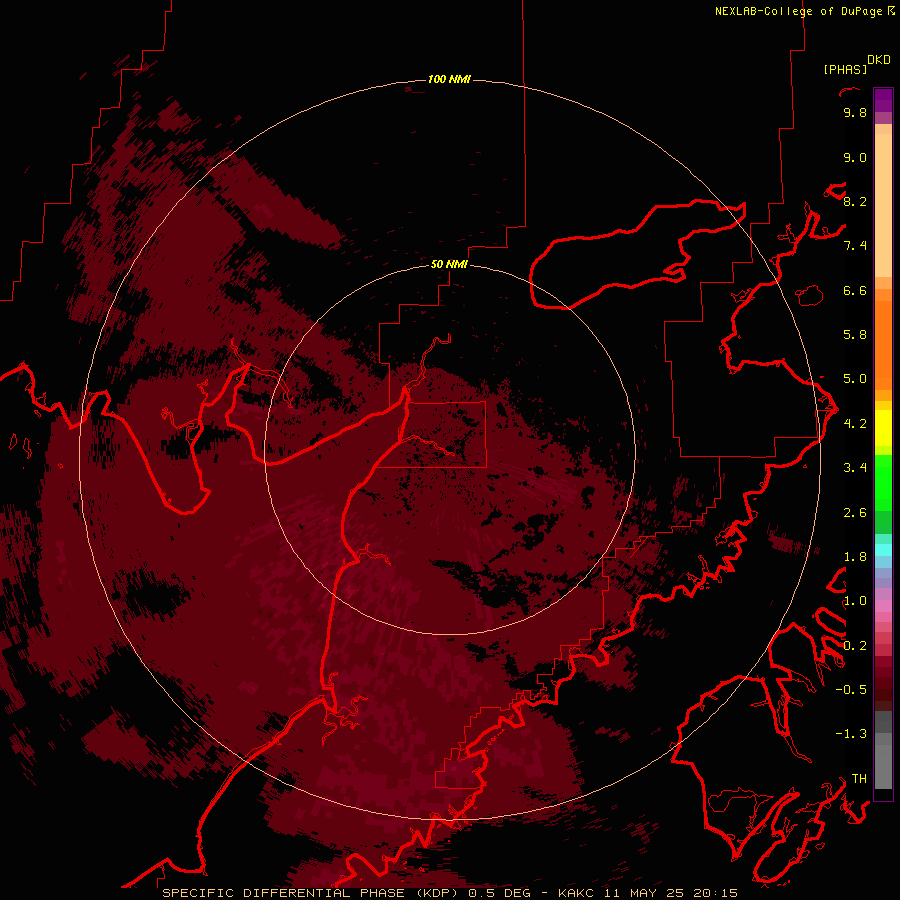Click the 5.8 legend value
This screenshot has width=900, height=900.
[x=855, y=335]
